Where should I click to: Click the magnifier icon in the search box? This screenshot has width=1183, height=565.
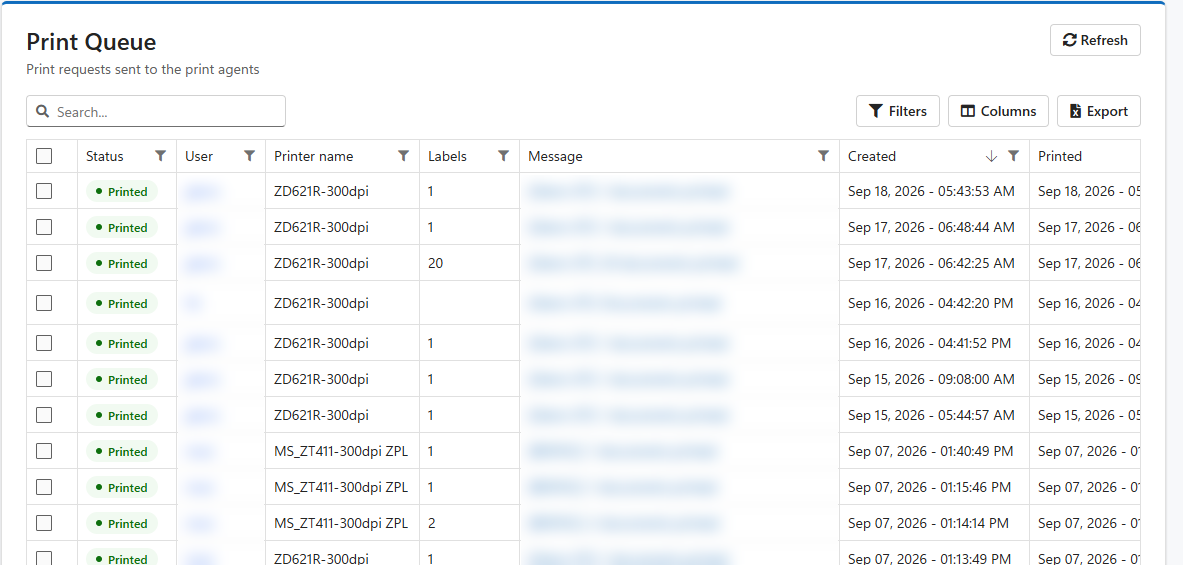43,112
